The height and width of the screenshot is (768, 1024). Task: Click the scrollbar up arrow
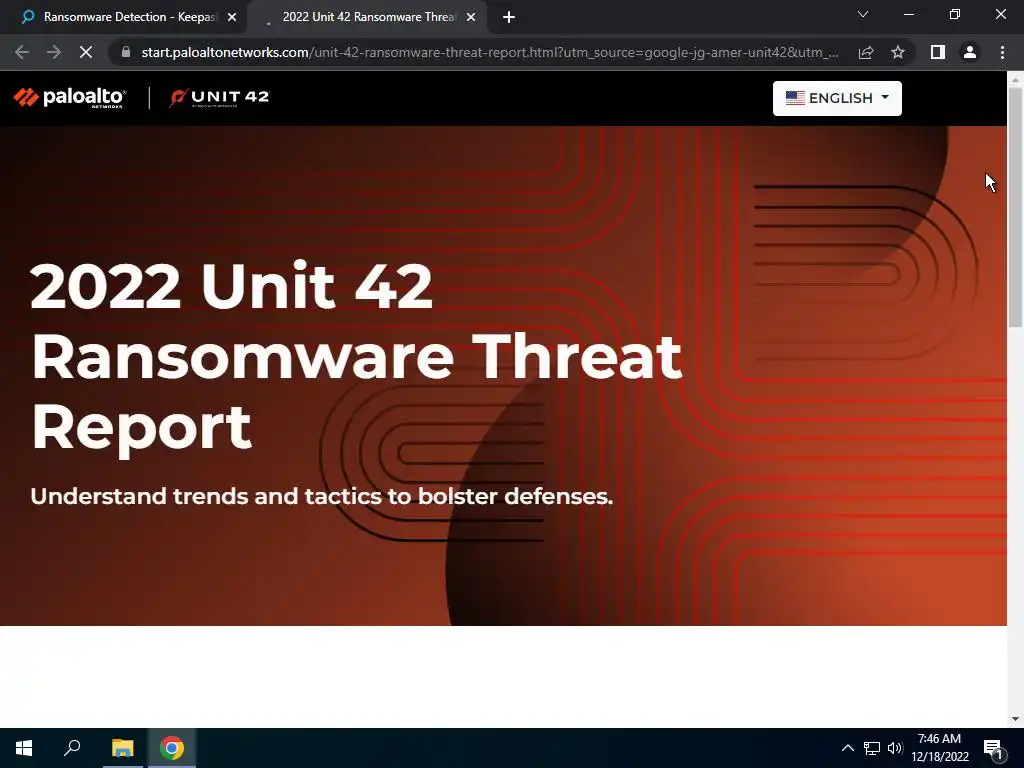pyautogui.click(x=1015, y=79)
